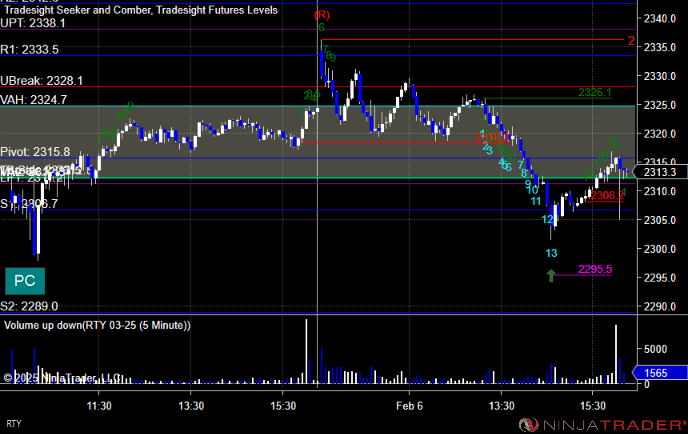Viewport: 688px width, 434px height.
Task: Click the 2295.0 price axis label
Action: [659, 278]
